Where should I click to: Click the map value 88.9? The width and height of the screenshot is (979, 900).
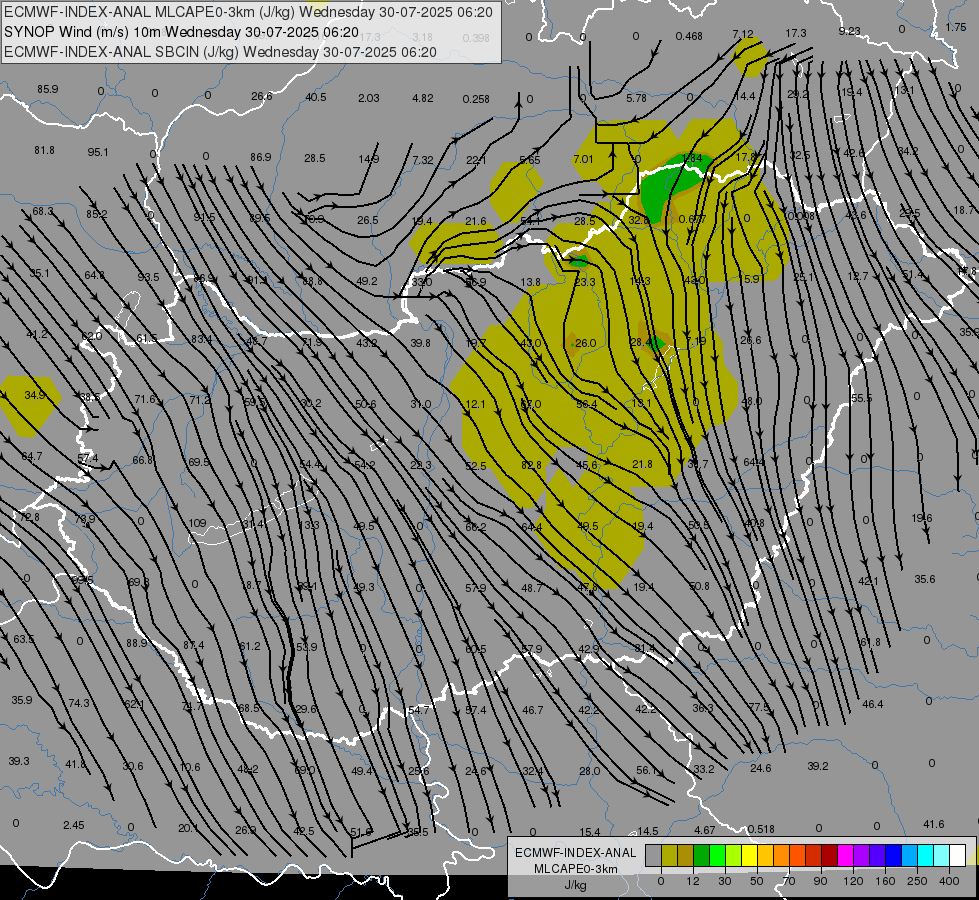tap(137, 643)
